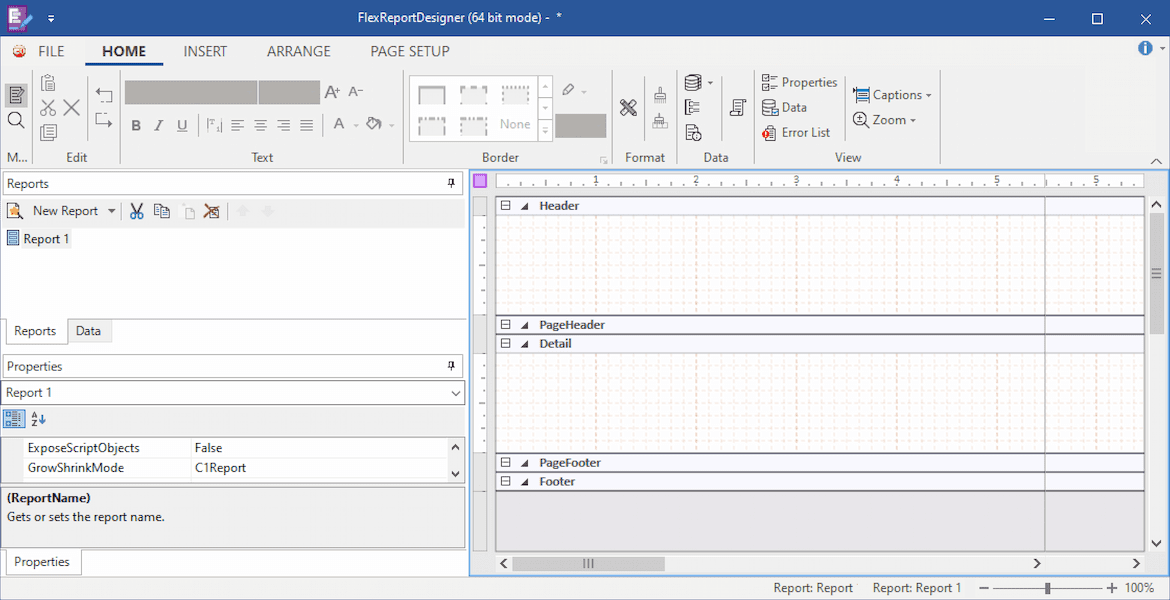1170x600 pixels.
Task: Select Report 1 in the reports list
Action: tap(45, 238)
